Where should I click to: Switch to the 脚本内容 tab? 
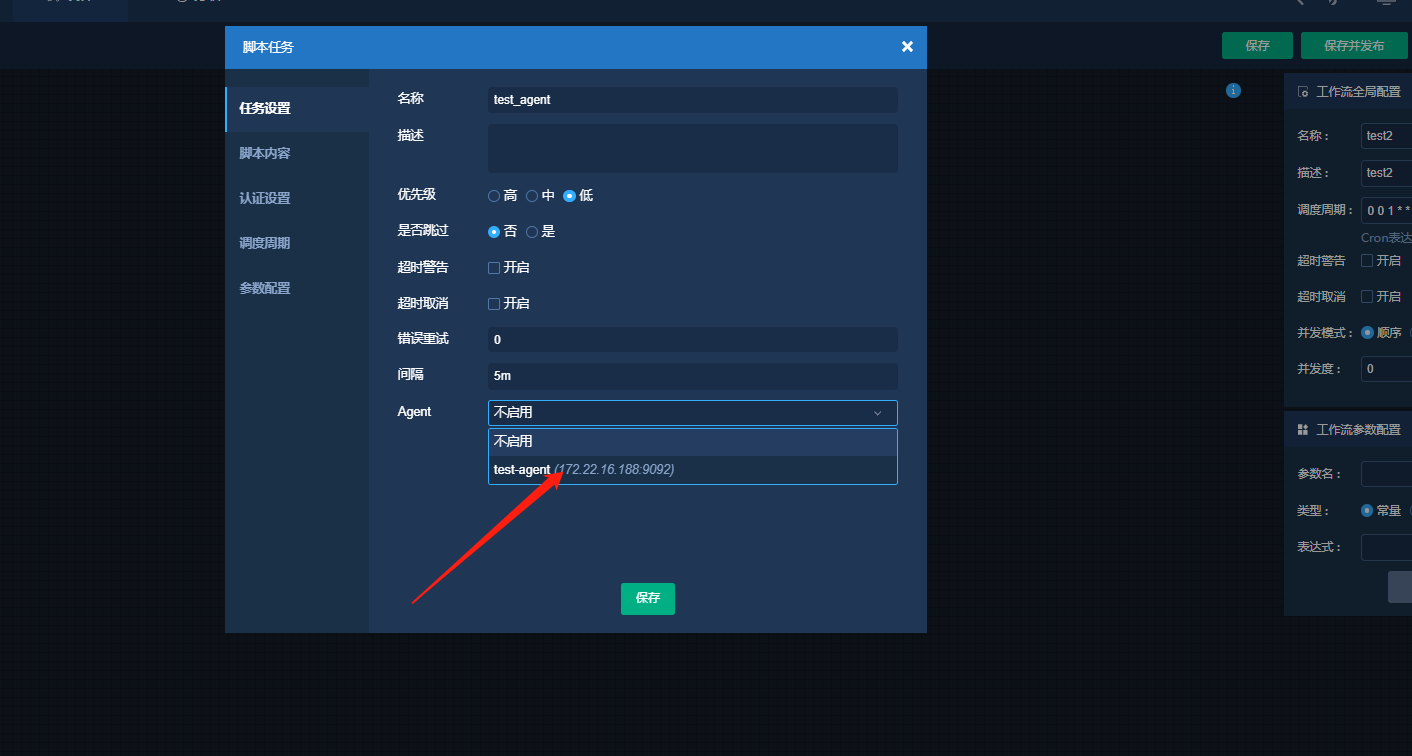point(265,154)
